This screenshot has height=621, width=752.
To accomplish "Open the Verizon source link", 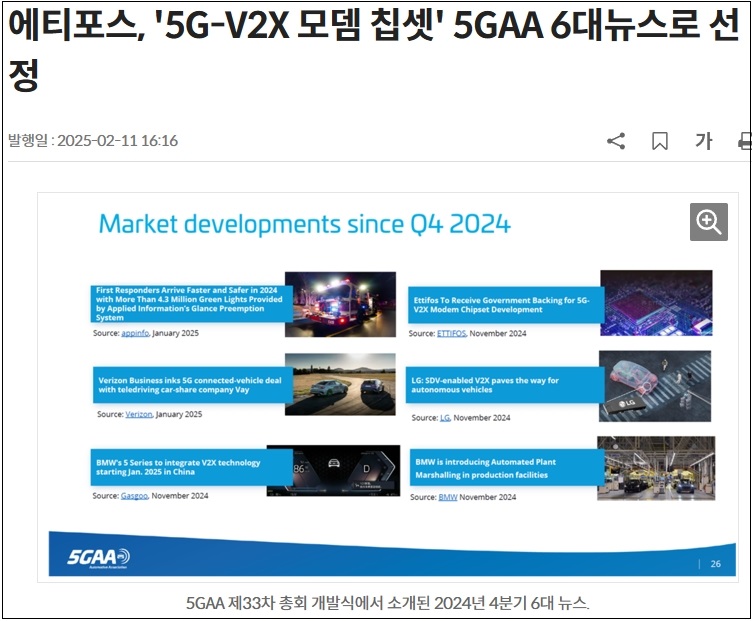I will pyautogui.click(x=139, y=414).
